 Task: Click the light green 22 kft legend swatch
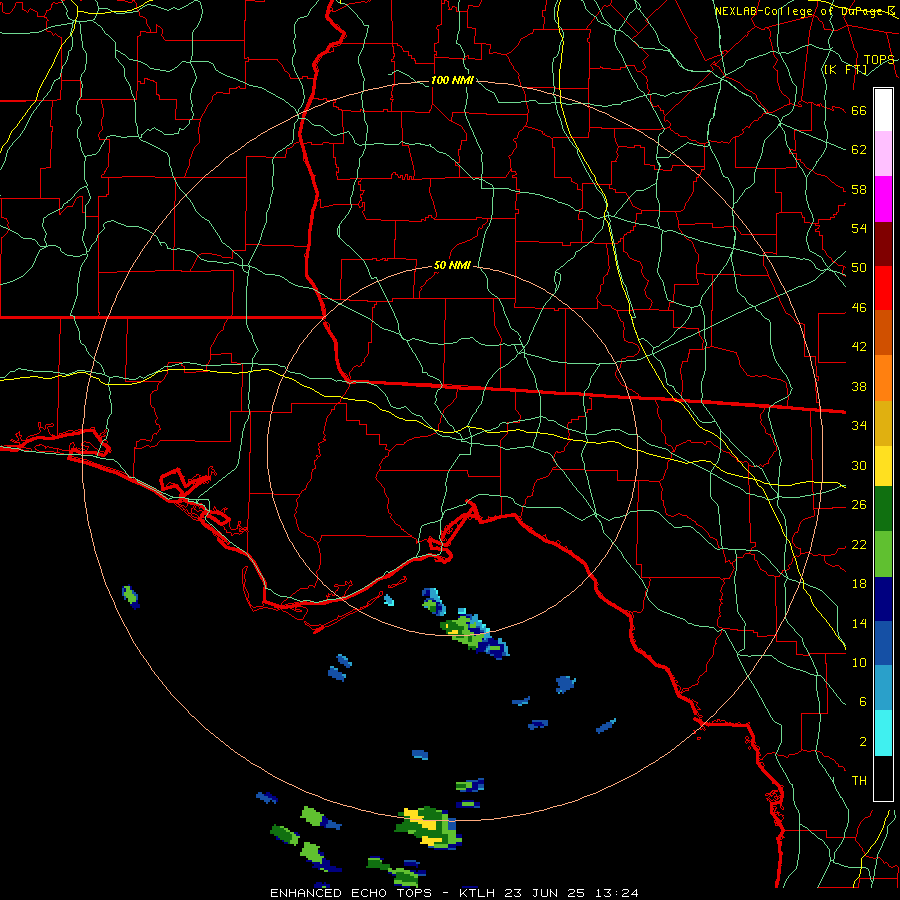click(883, 554)
